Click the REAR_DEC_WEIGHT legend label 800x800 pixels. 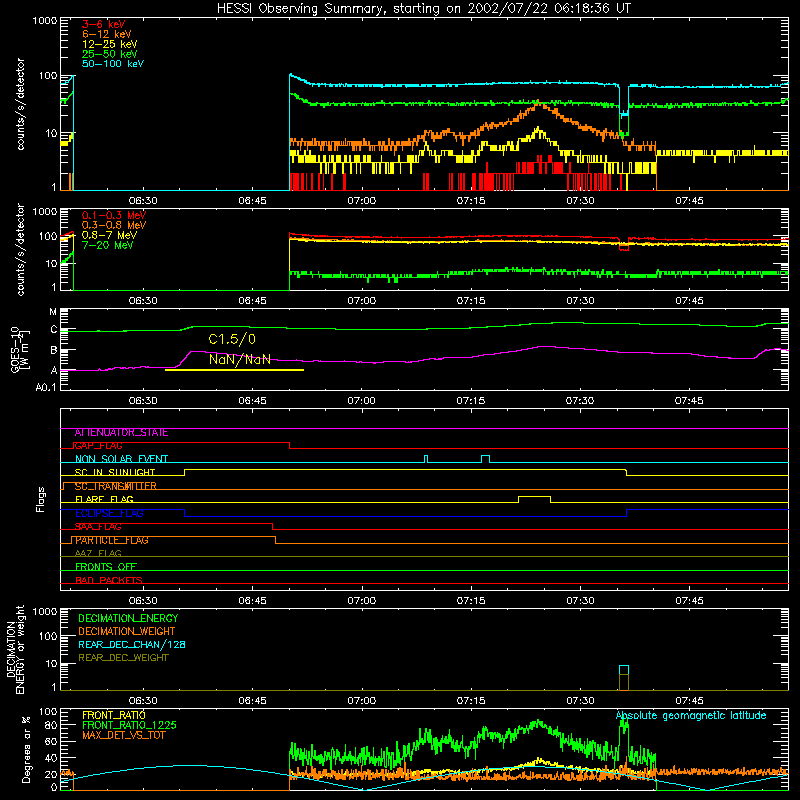(x=123, y=658)
